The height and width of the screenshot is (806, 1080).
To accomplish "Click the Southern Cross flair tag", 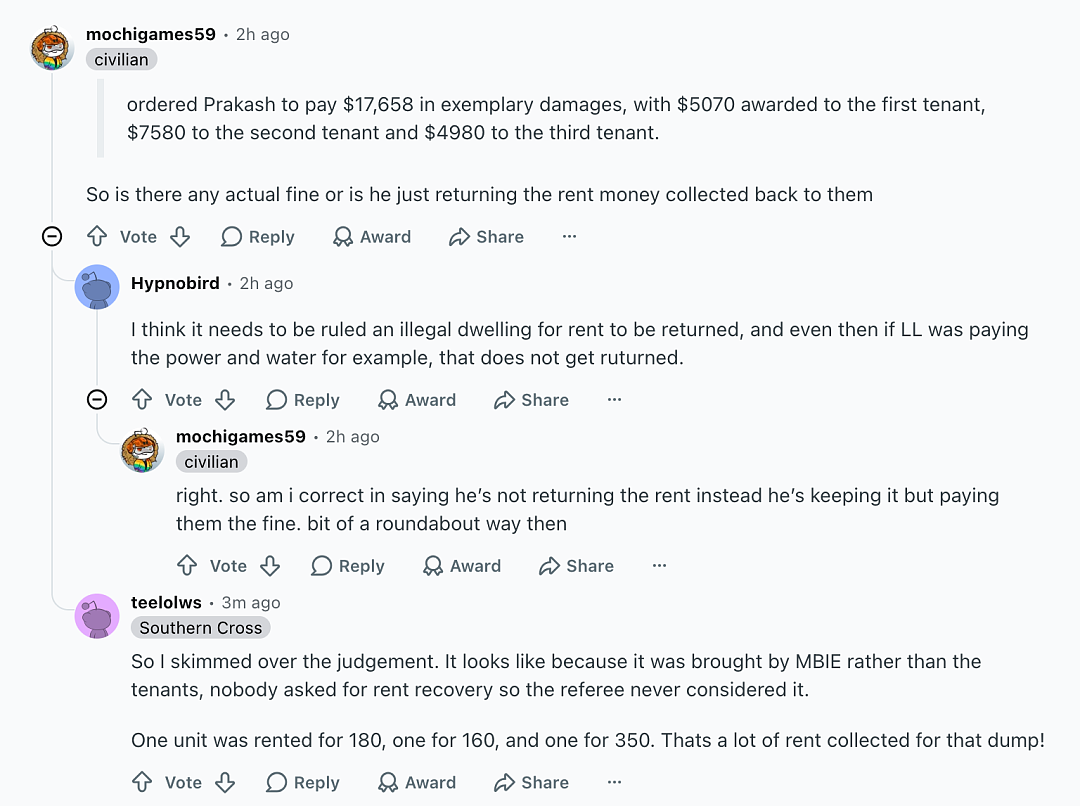I will click(x=200, y=628).
